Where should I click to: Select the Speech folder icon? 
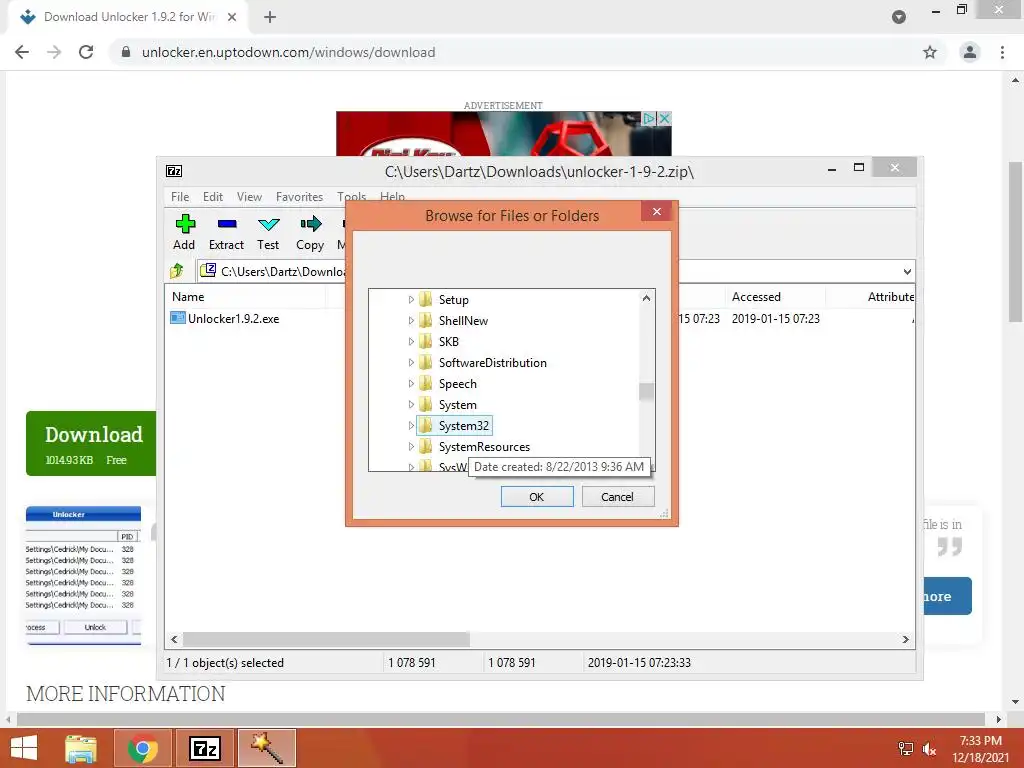click(426, 383)
